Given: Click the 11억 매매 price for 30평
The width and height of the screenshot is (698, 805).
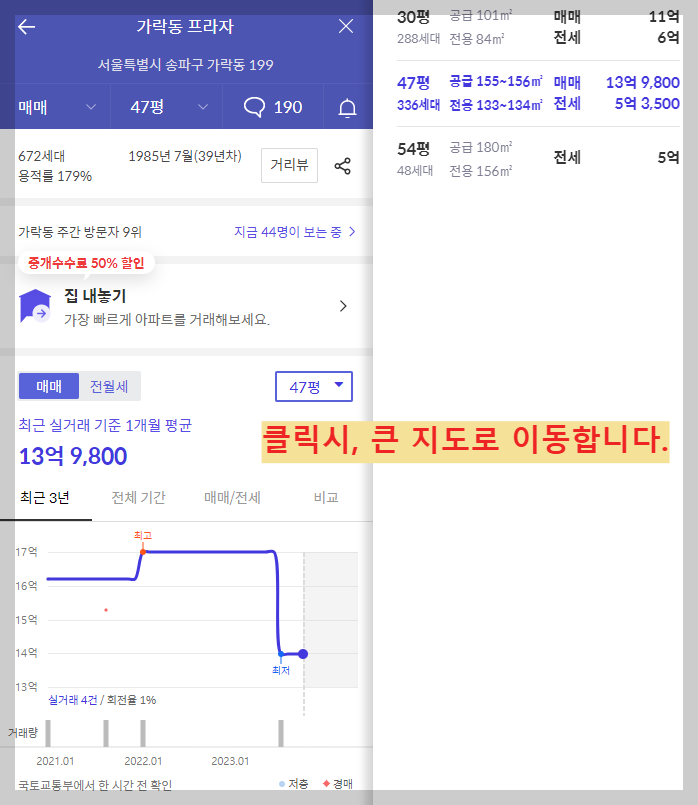Looking at the screenshot, I should 664,16.
